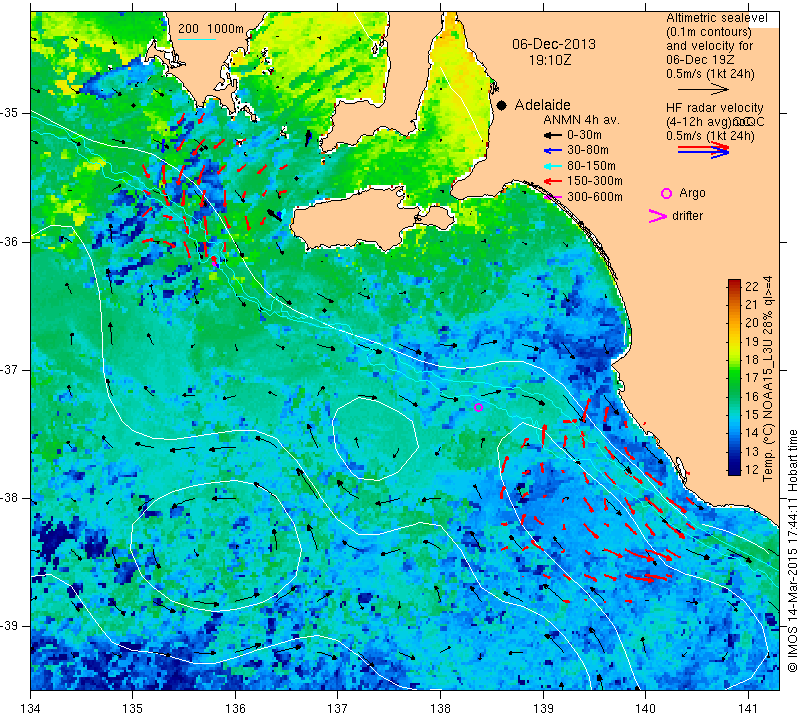Click the vertical IMOS copyright timestamp text
Screen dimensions: 800x720
point(791,550)
